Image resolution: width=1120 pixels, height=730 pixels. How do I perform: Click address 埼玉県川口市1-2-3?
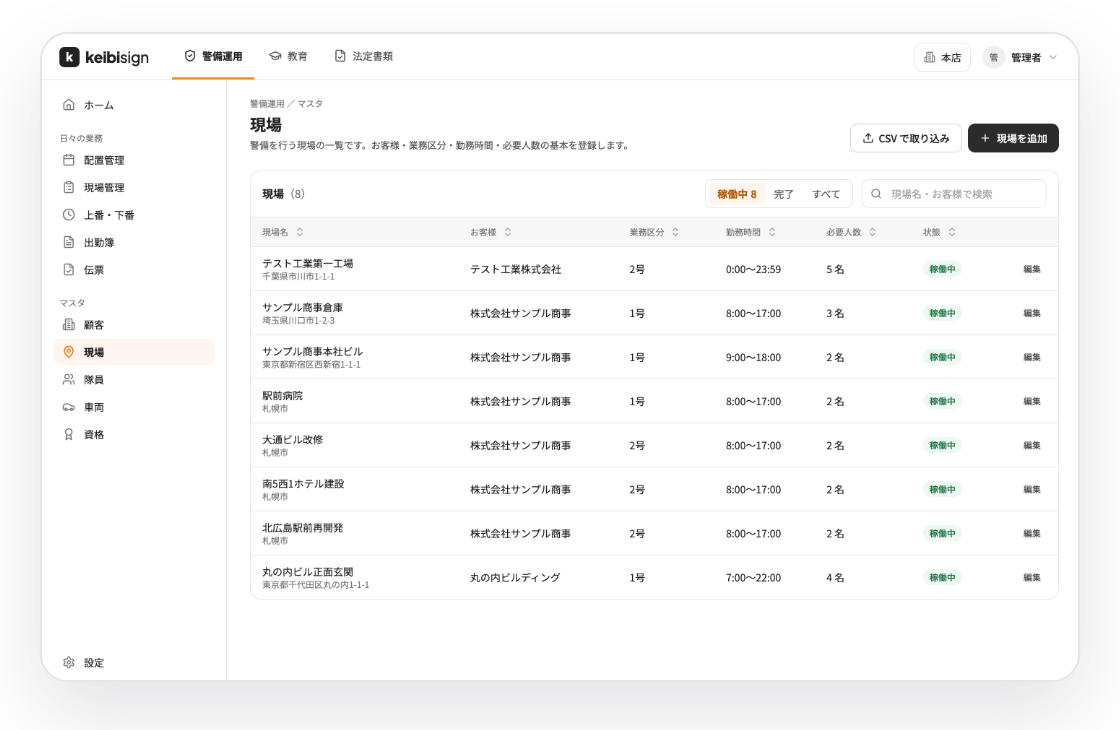tap(299, 321)
